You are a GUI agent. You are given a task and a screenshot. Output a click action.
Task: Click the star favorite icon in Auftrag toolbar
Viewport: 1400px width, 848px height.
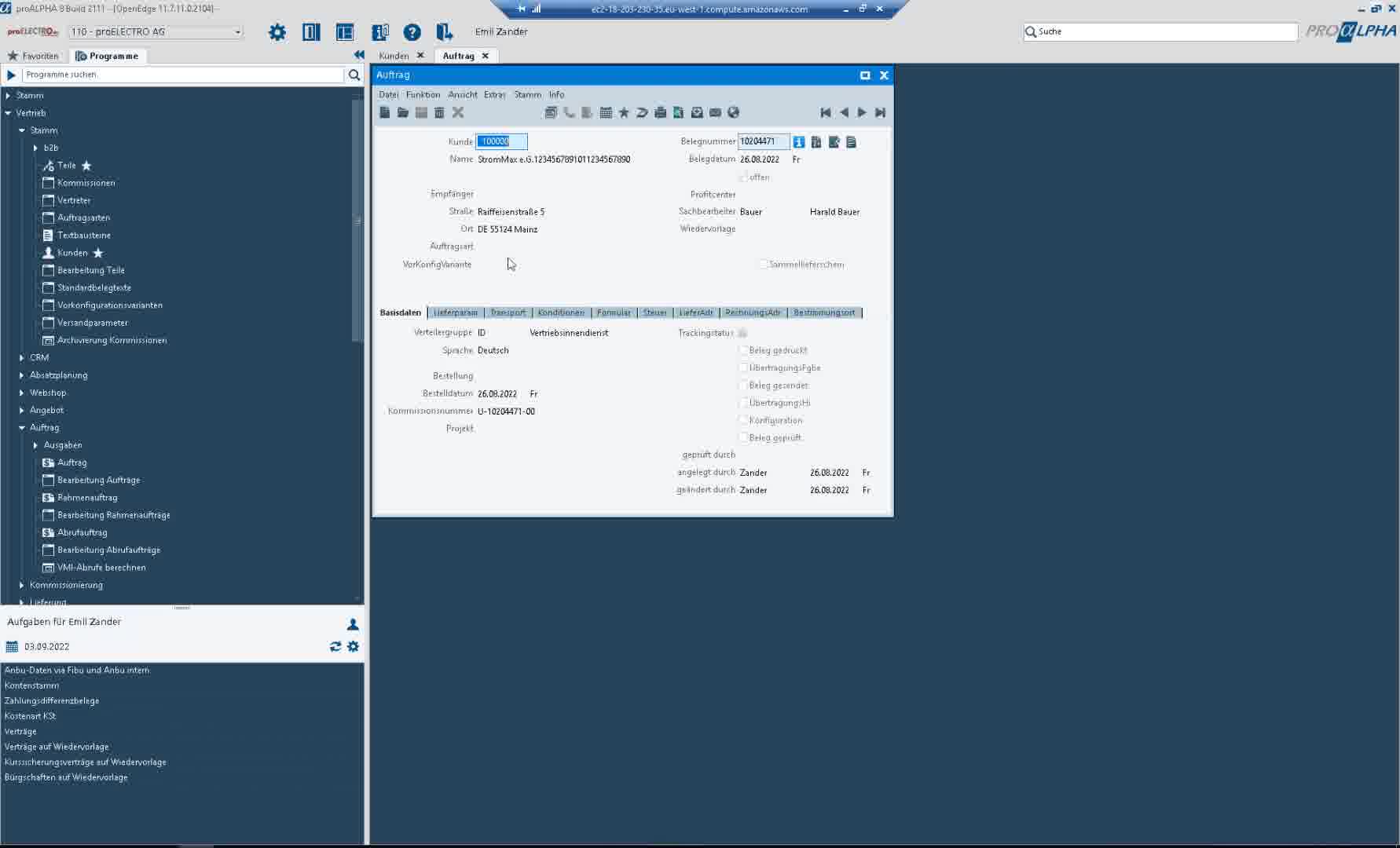(624, 112)
